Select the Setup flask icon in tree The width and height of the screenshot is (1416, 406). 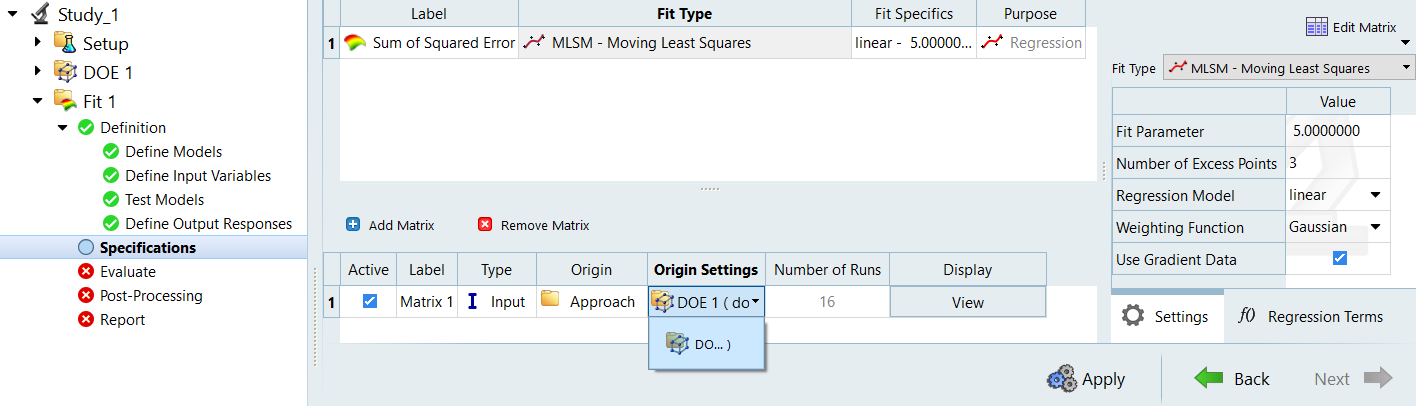point(65,43)
